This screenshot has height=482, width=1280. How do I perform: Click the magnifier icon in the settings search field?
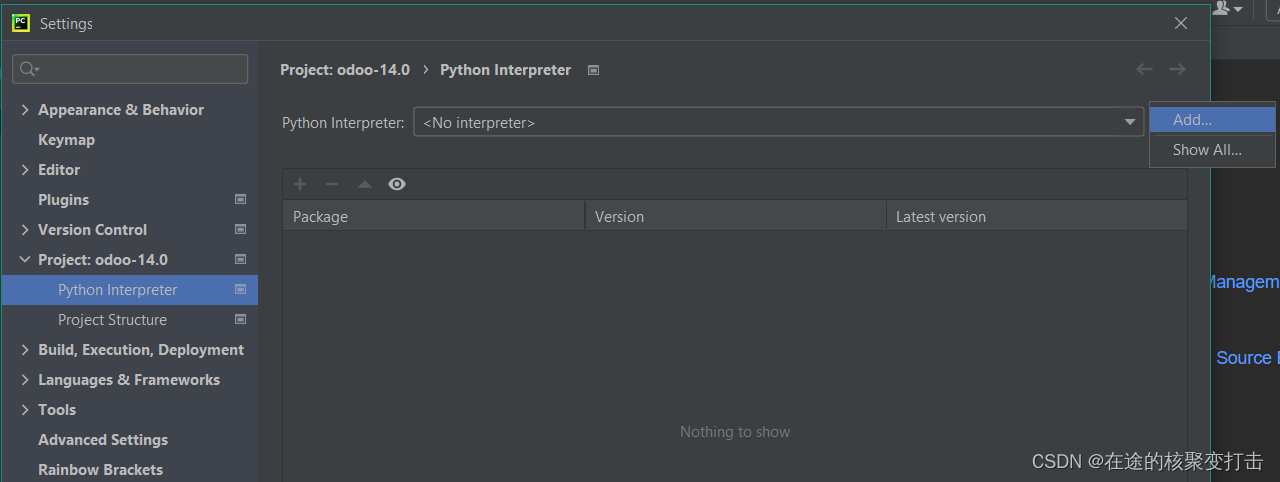pyautogui.click(x=28, y=69)
